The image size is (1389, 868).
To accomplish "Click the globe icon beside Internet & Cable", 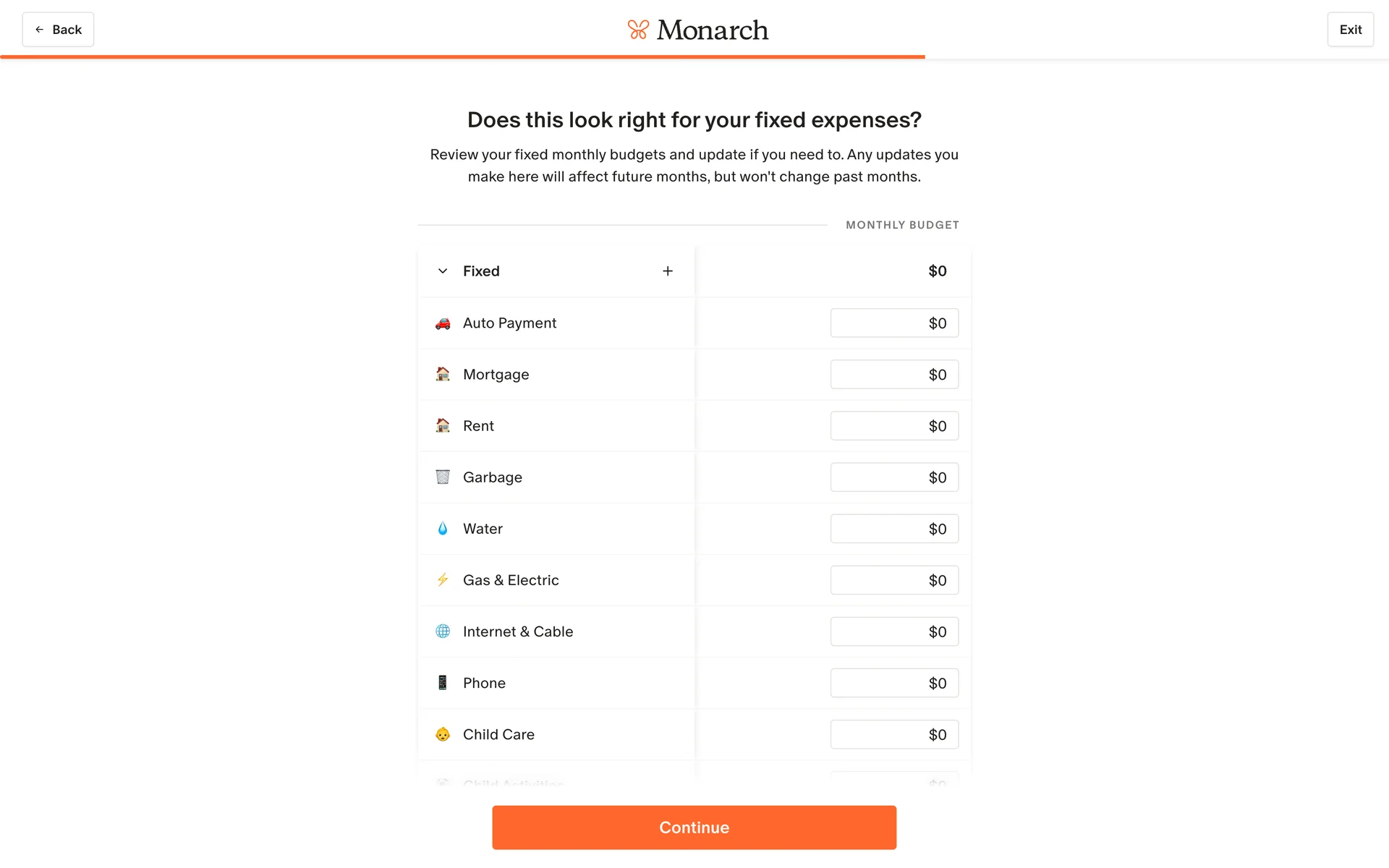I will tap(443, 631).
